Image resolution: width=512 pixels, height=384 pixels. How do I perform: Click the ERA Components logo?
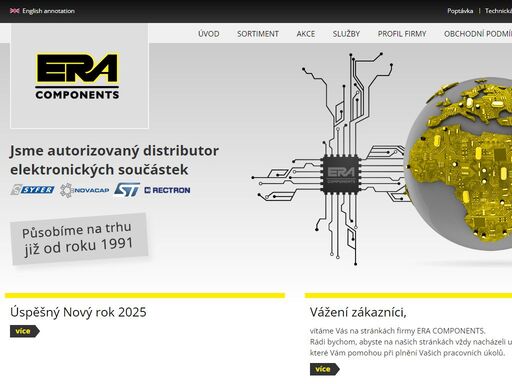[x=77, y=76]
